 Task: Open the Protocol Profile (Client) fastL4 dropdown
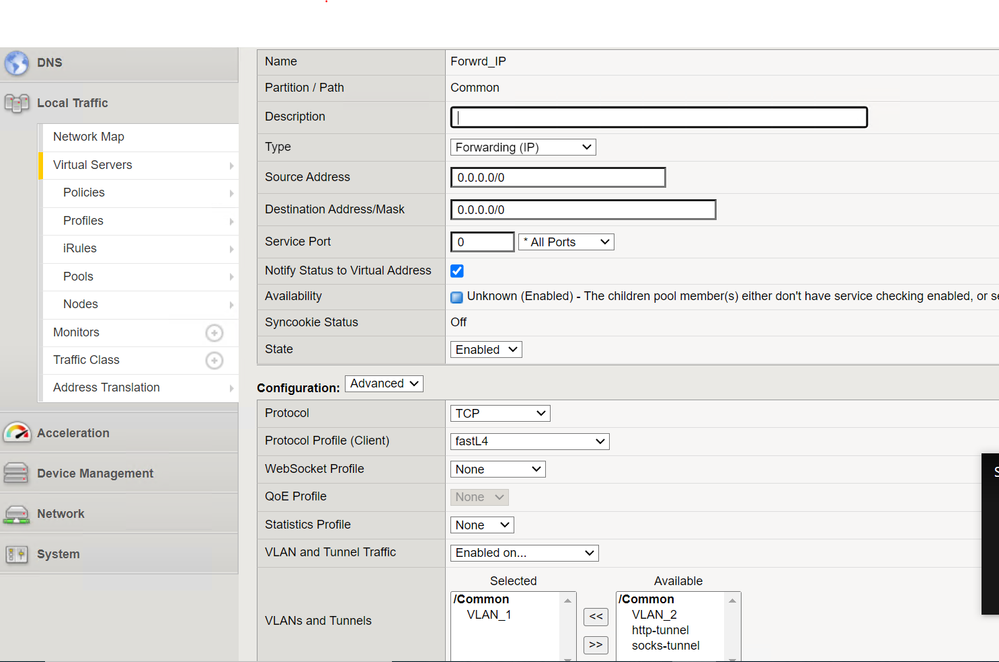coord(530,441)
